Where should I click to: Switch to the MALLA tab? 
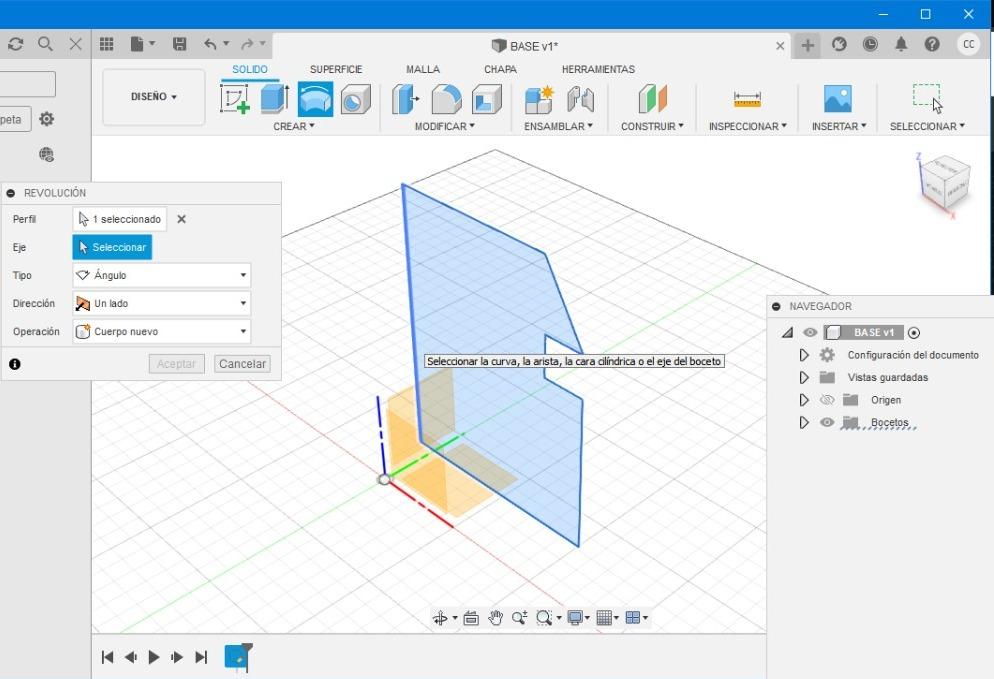click(423, 69)
